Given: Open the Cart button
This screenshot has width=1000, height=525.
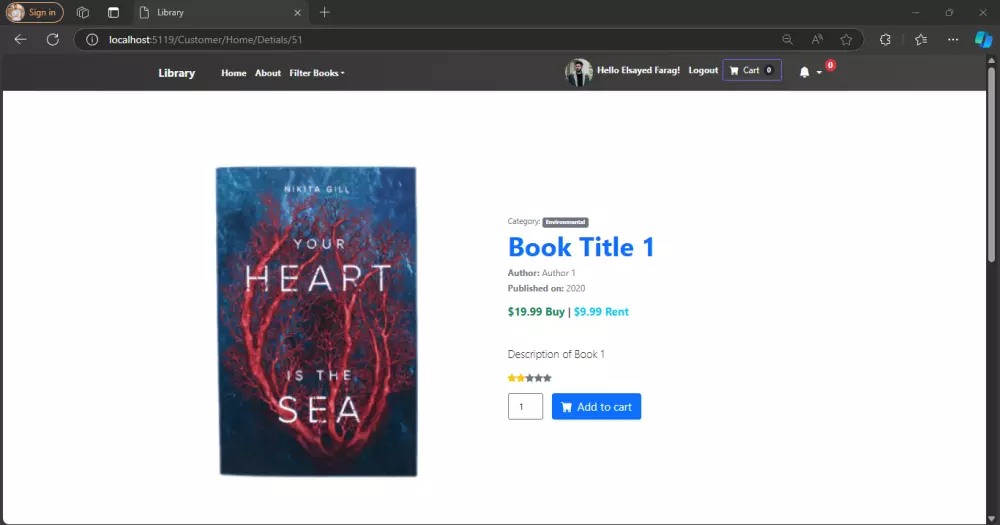Looking at the screenshot, I should 752,70.
